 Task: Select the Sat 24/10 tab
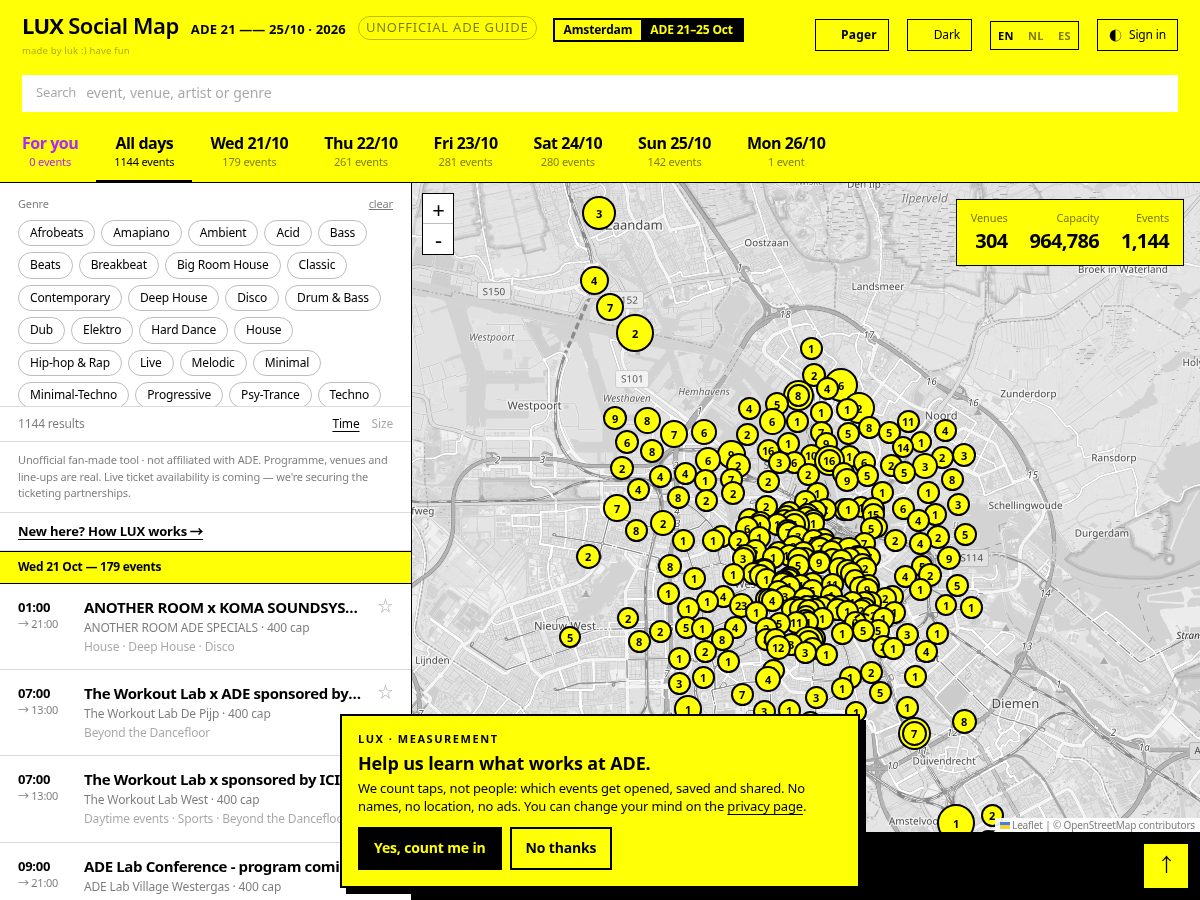568,151
